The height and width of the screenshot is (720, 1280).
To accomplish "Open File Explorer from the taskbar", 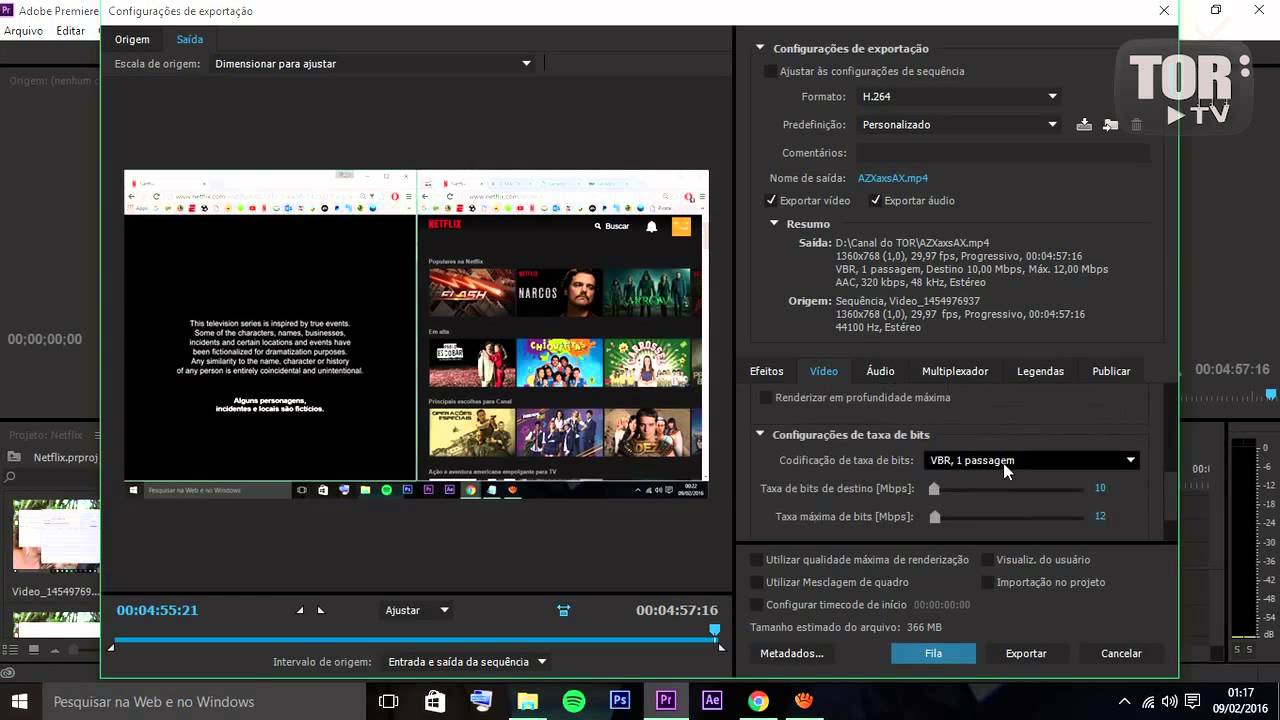I will [527, 701].
